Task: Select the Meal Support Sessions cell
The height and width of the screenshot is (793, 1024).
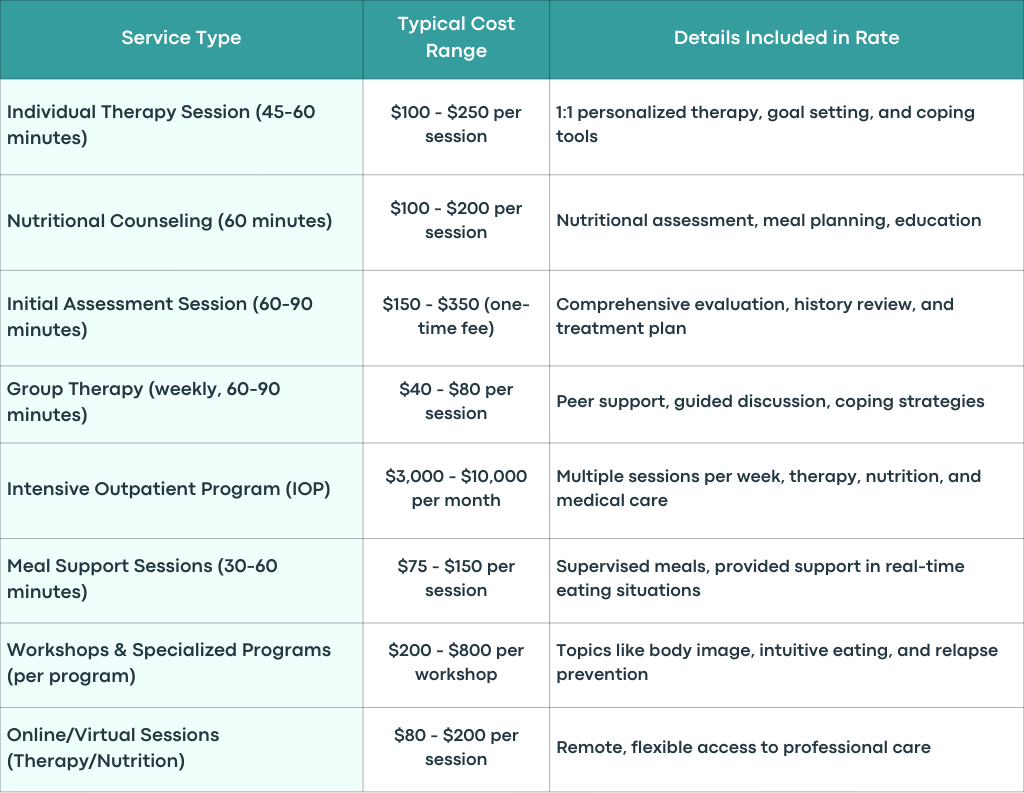Action: (181, 581)
